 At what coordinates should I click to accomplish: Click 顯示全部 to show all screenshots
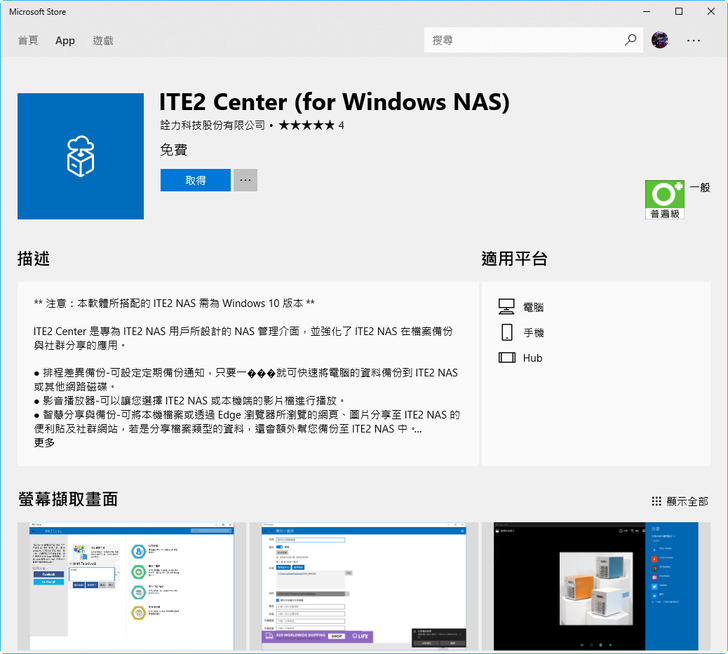(x=688, y=501)
